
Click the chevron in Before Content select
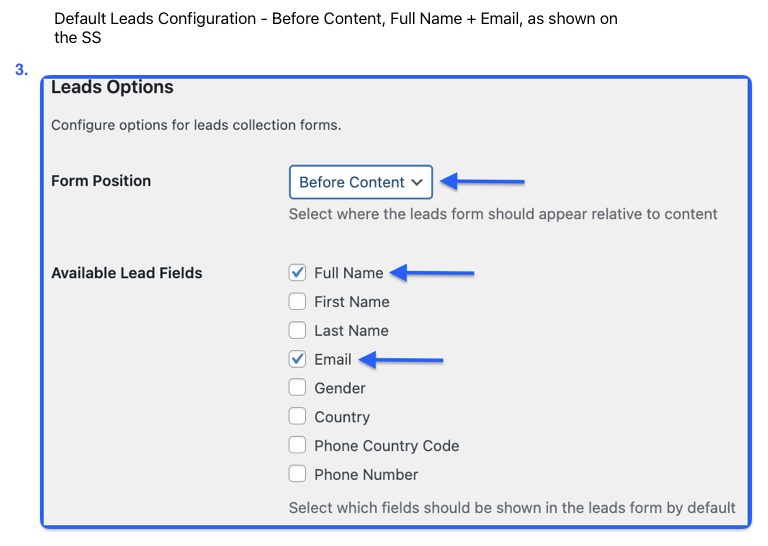click(x=417, y=183)
